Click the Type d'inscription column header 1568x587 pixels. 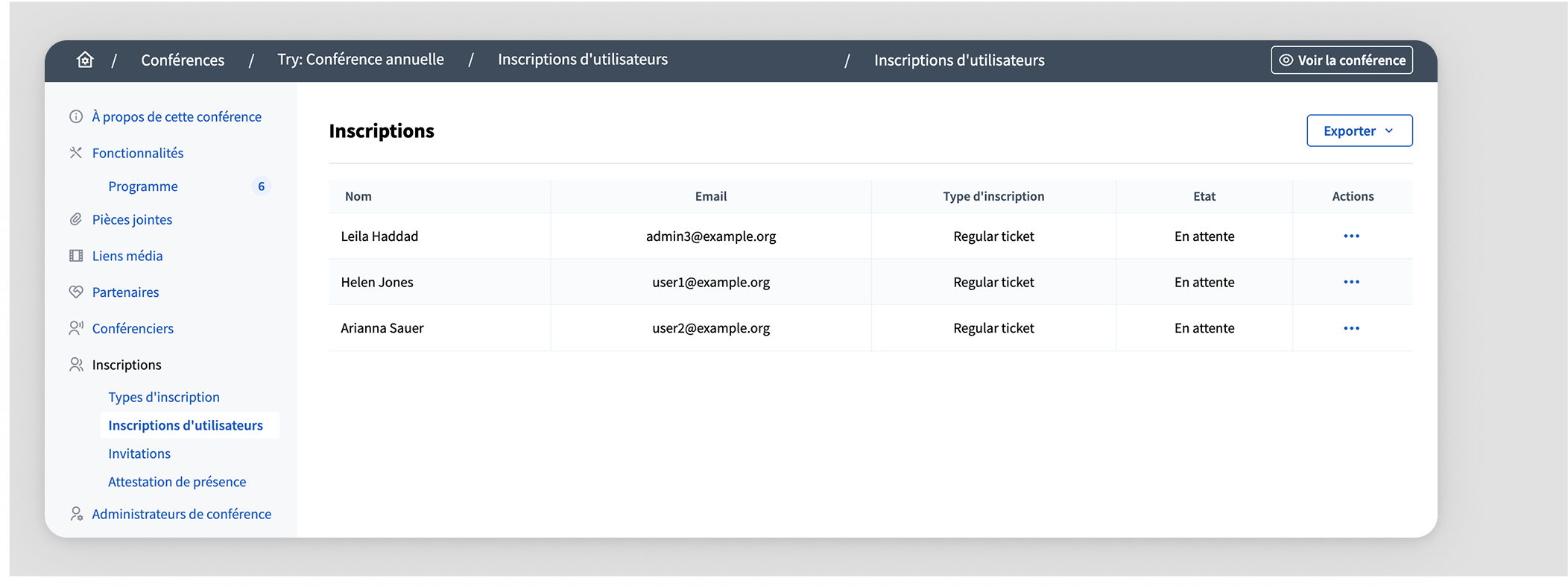coord(993,196)
